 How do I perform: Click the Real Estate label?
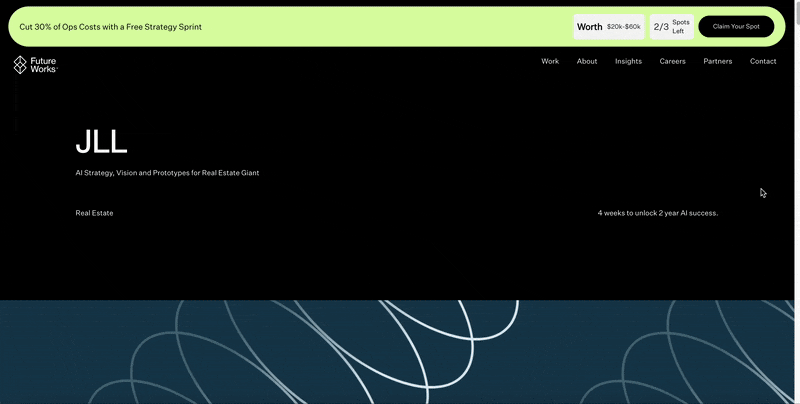click(94, 213)
